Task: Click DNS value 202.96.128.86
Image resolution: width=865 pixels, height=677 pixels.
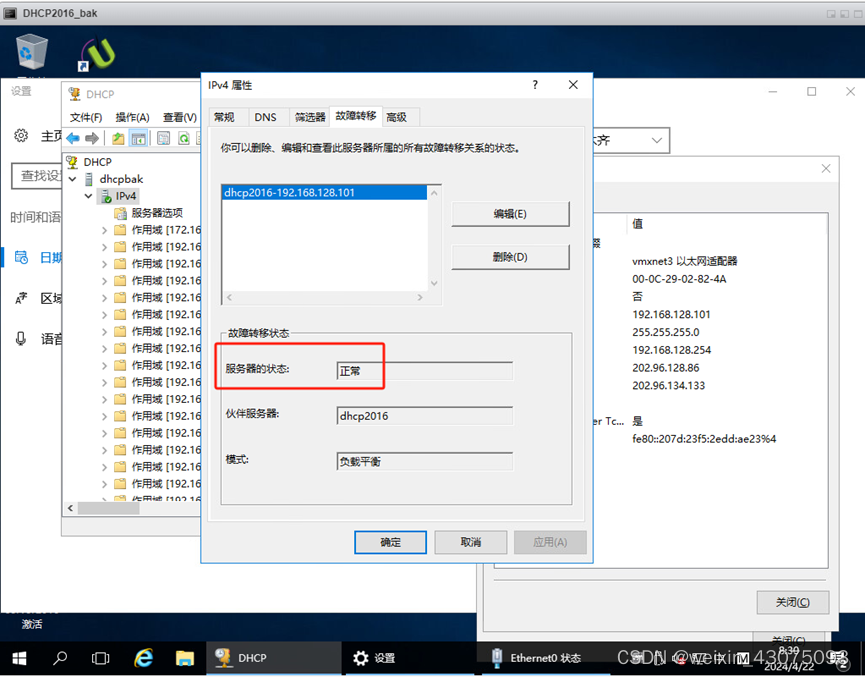Action: [x=665, y=367]
